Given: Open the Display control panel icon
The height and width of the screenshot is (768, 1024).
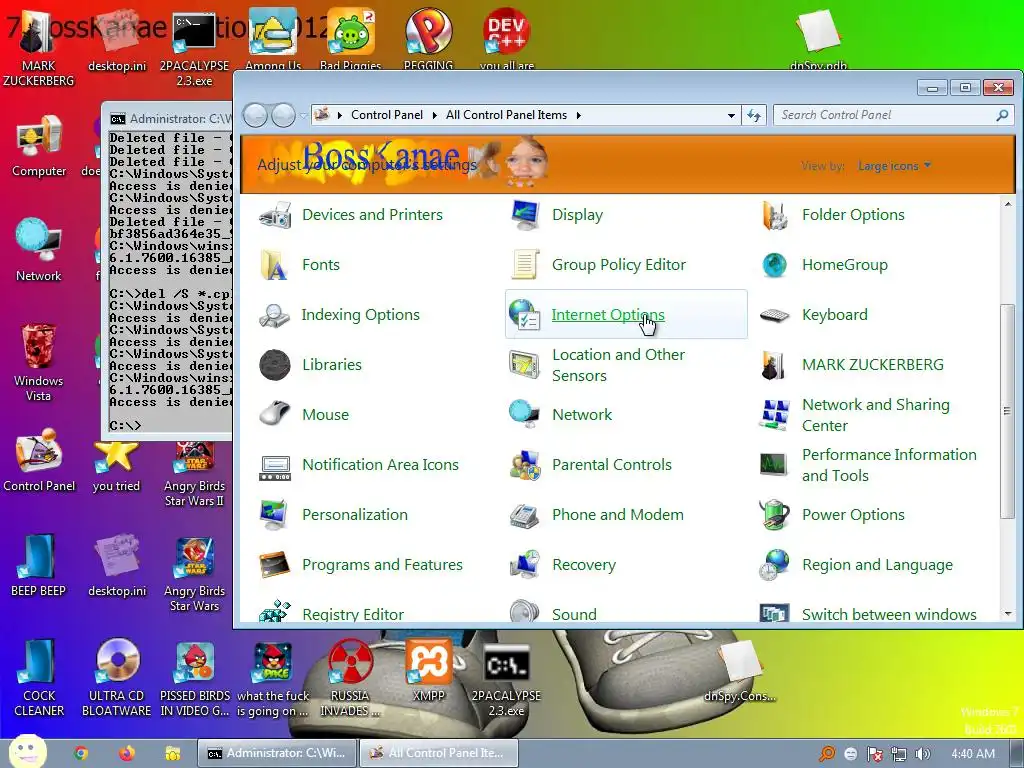Looking at the screenshot, I should pyautogui.click(x=525, y=215).
